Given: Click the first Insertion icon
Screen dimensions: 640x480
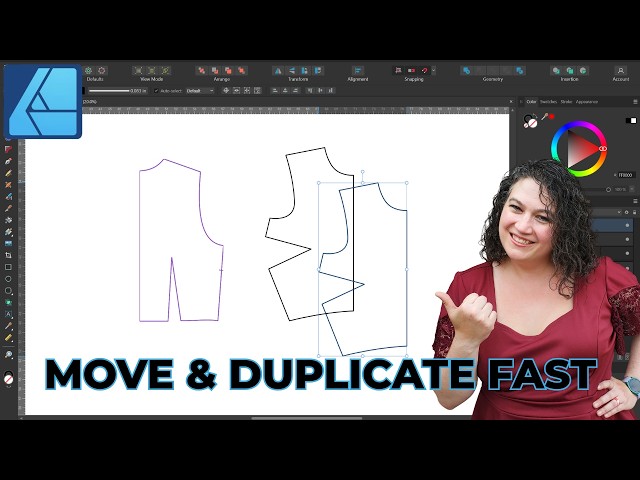Looking at the screenshot, I should click(556, 71).
